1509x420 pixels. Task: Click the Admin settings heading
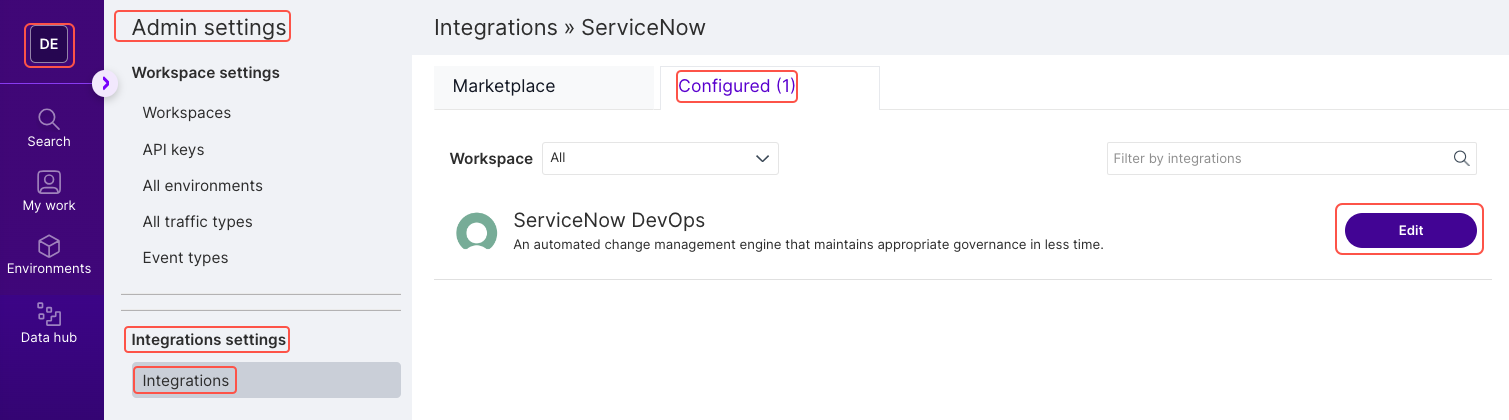(x=209, y=28)
